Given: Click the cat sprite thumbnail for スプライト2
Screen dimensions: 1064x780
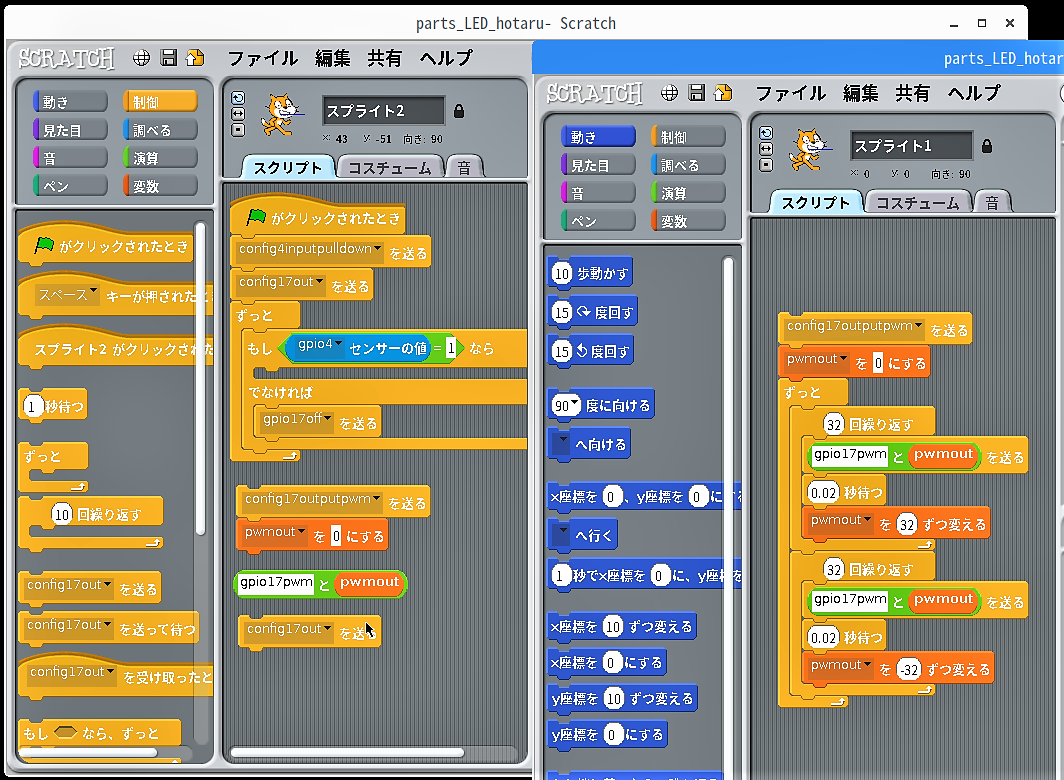Looking at the screenshot, I should click(280, 114).
